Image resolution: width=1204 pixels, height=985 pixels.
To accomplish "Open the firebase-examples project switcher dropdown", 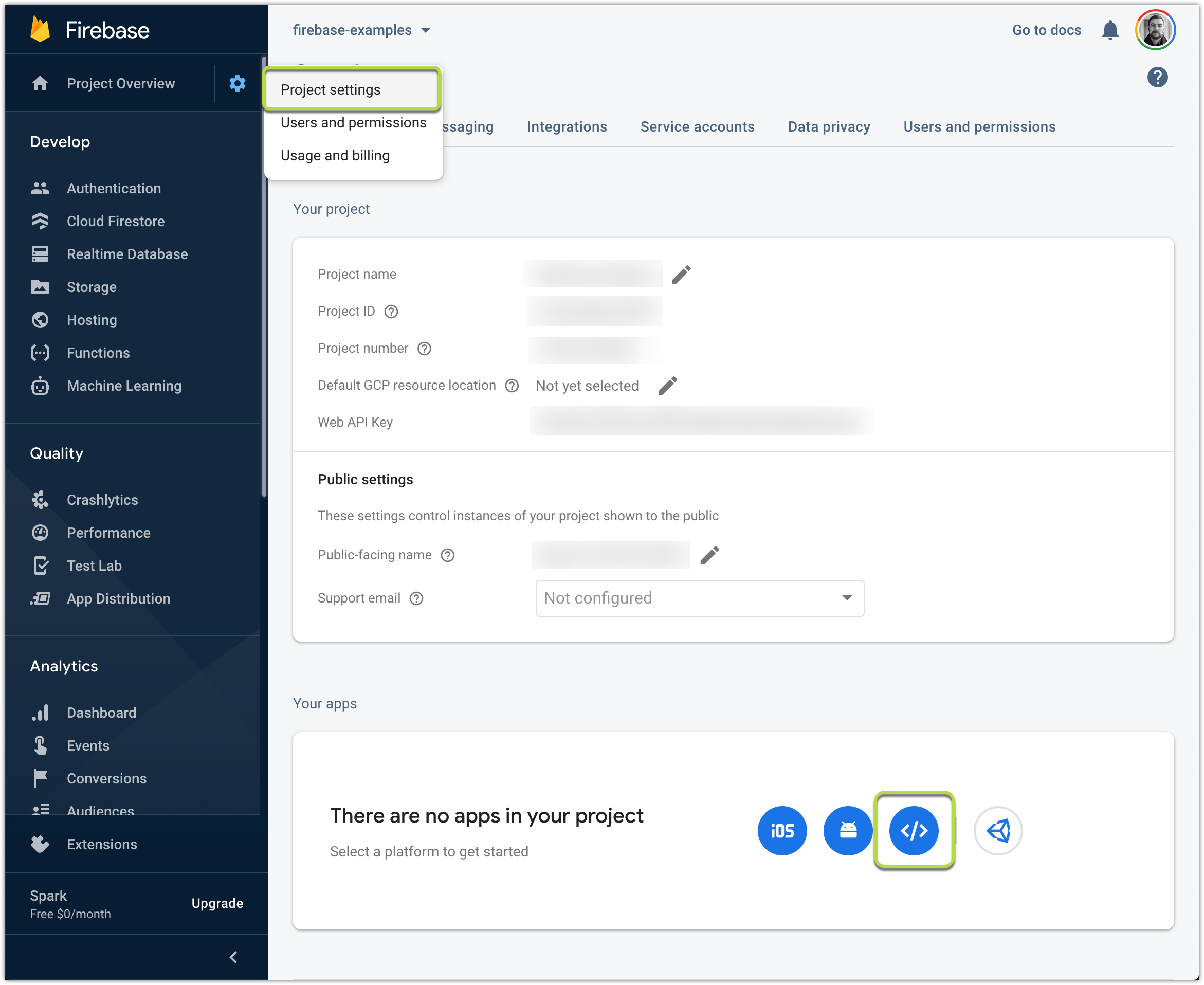I will pyautogui.click(x=362, y=30).
